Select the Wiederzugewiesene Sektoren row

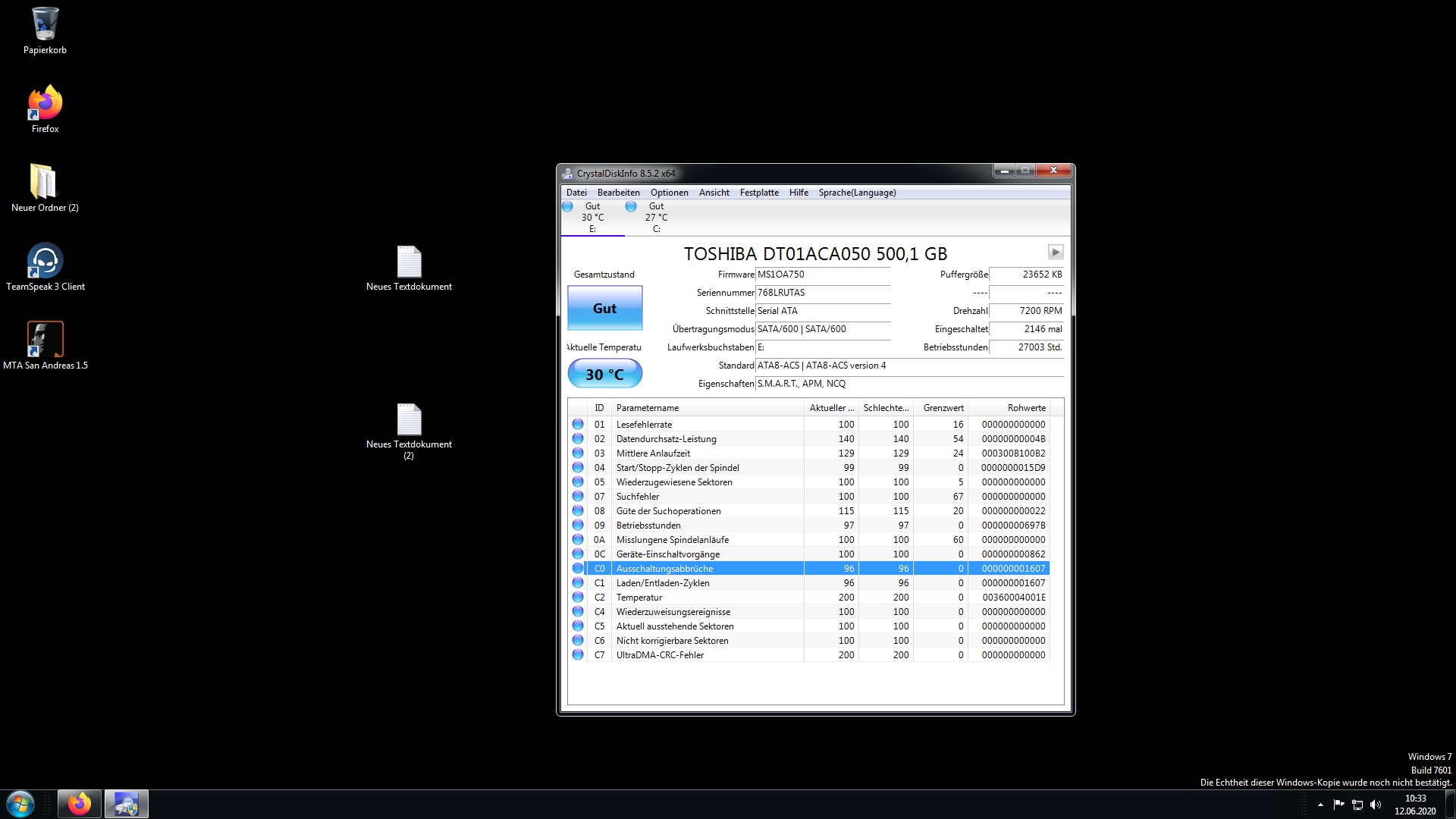click(674, 482)
